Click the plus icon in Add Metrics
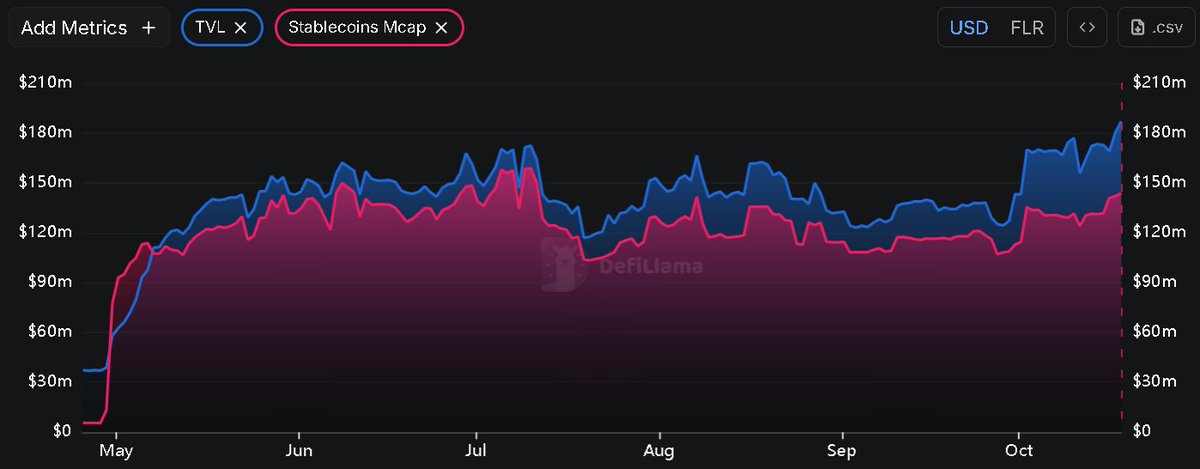The image size is (1200, 469). coord(148,28)
